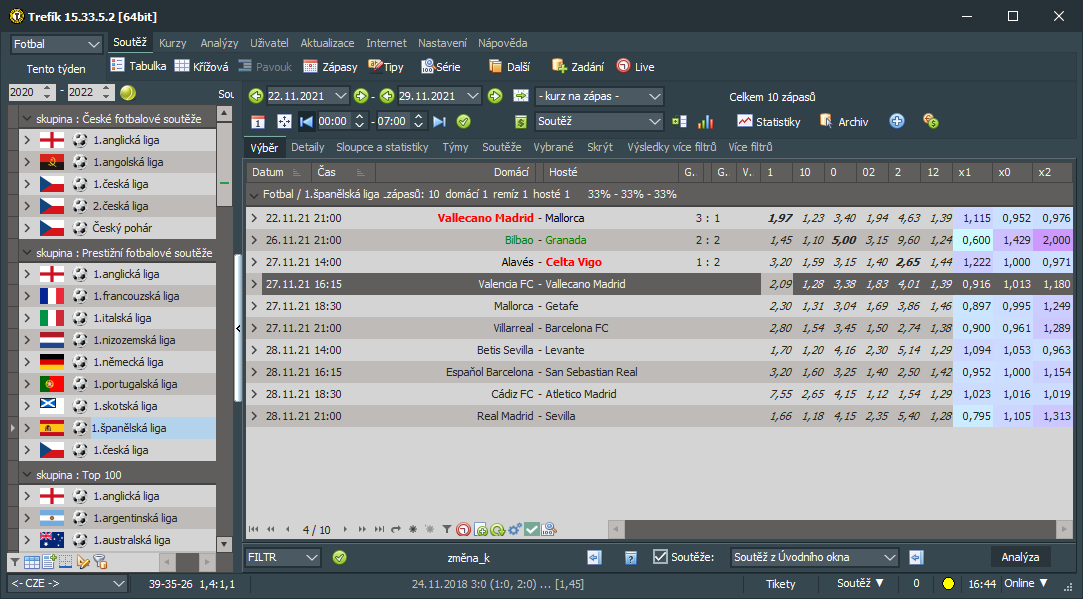
Task: Select the Villarreal - Barcelona FC match row
Action: (659, 328)
